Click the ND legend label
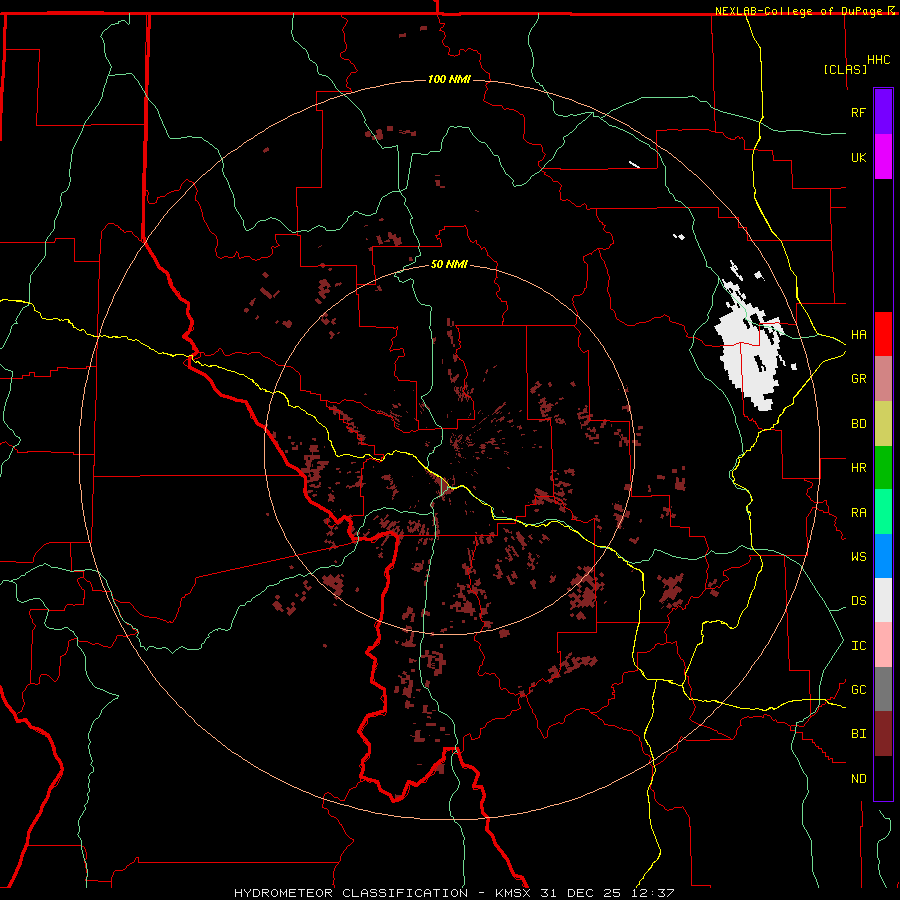Viewport: 900px width, 900px height. (x=858, y=778)
